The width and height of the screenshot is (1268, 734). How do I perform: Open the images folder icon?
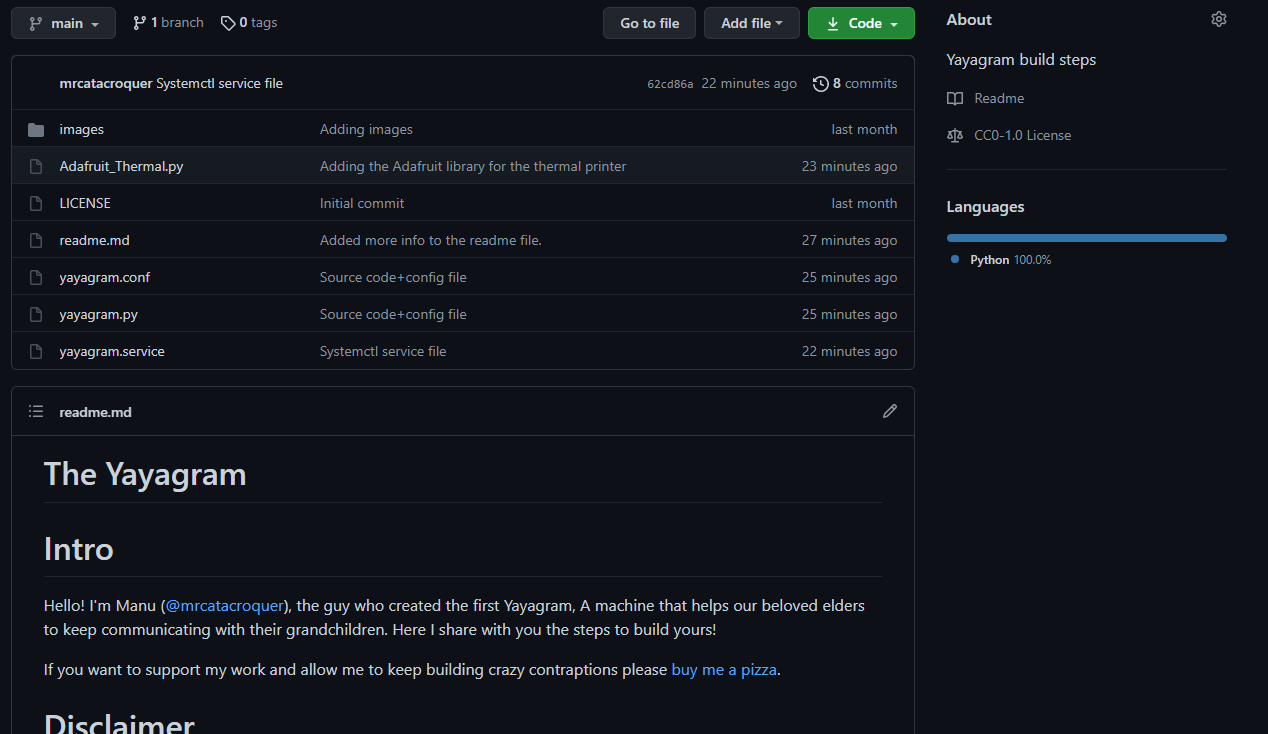pyautogui.click(x=35, y=128)
